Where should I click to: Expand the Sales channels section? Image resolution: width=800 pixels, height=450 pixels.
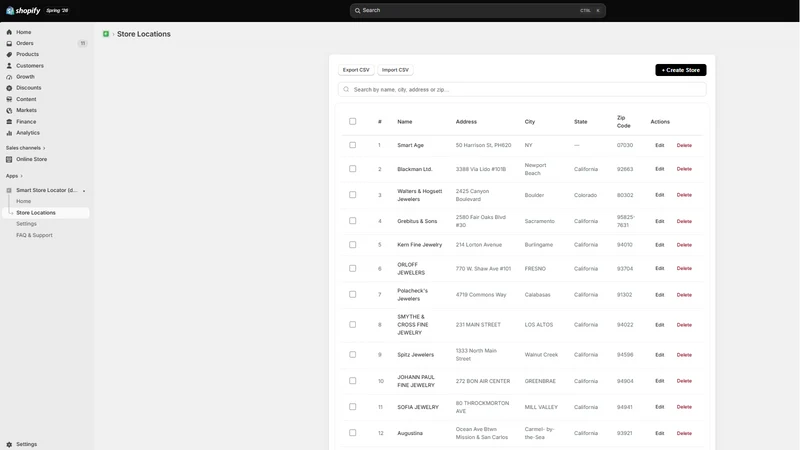point(26,148)
